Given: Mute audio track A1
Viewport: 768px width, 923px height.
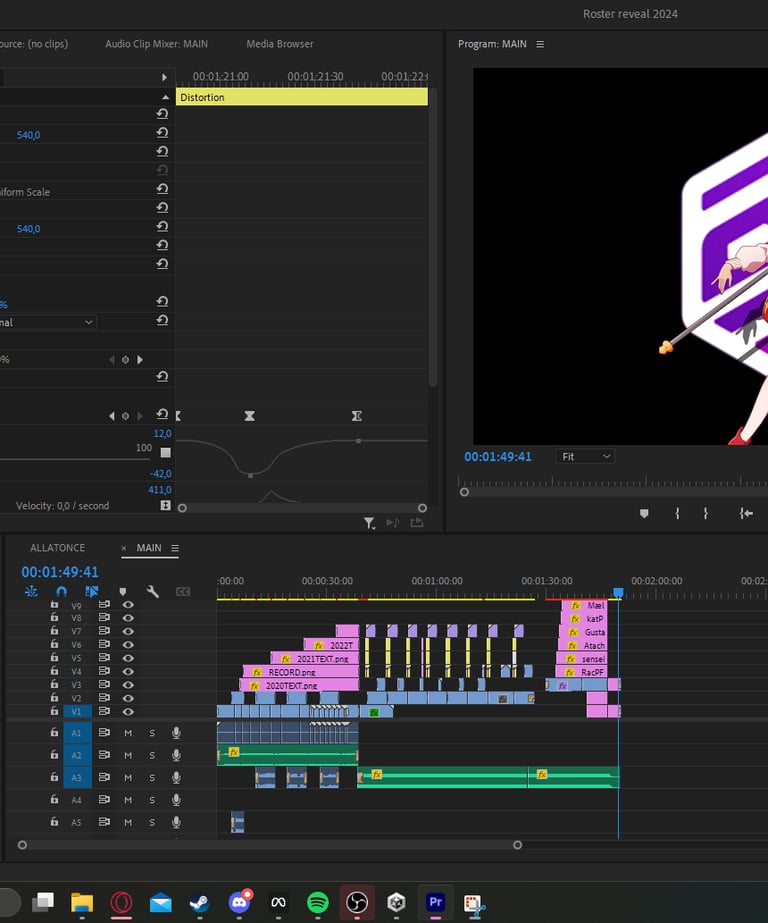Looking at the screenshot, I should tap(128, 733).
